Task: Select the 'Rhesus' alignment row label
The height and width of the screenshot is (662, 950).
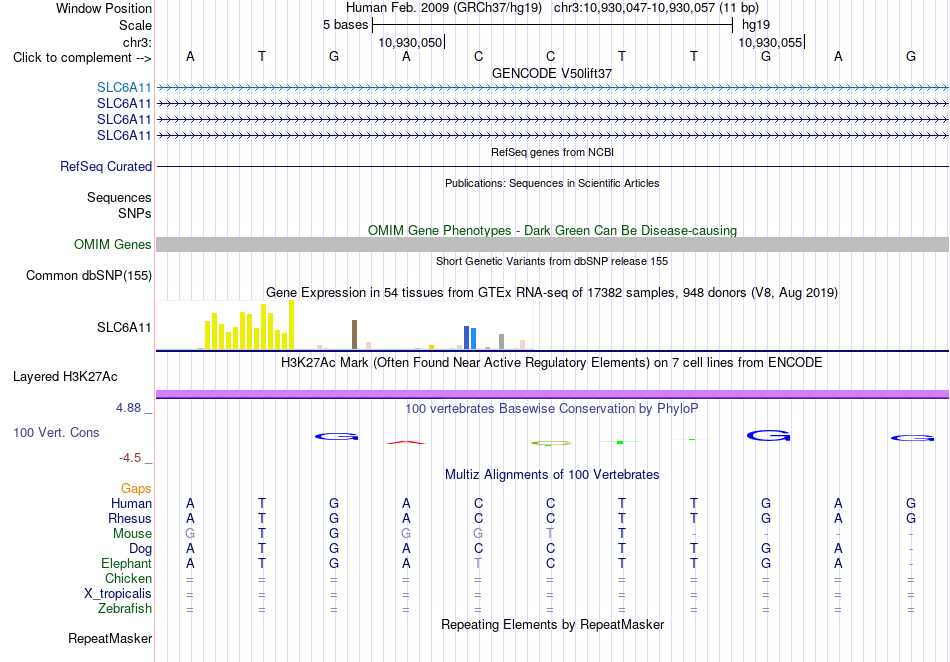Action: click(130, 518)
